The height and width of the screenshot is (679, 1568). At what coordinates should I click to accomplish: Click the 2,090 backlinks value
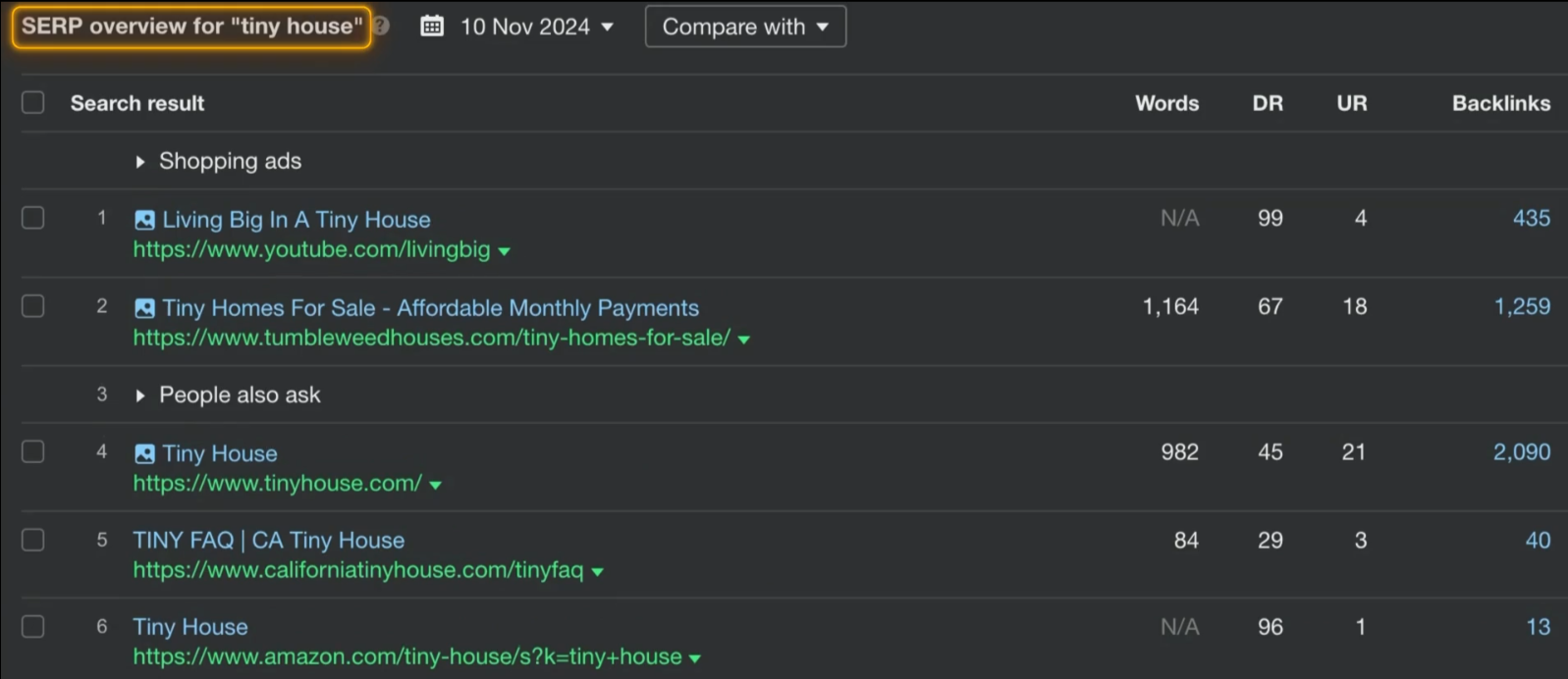[1523, 451]
